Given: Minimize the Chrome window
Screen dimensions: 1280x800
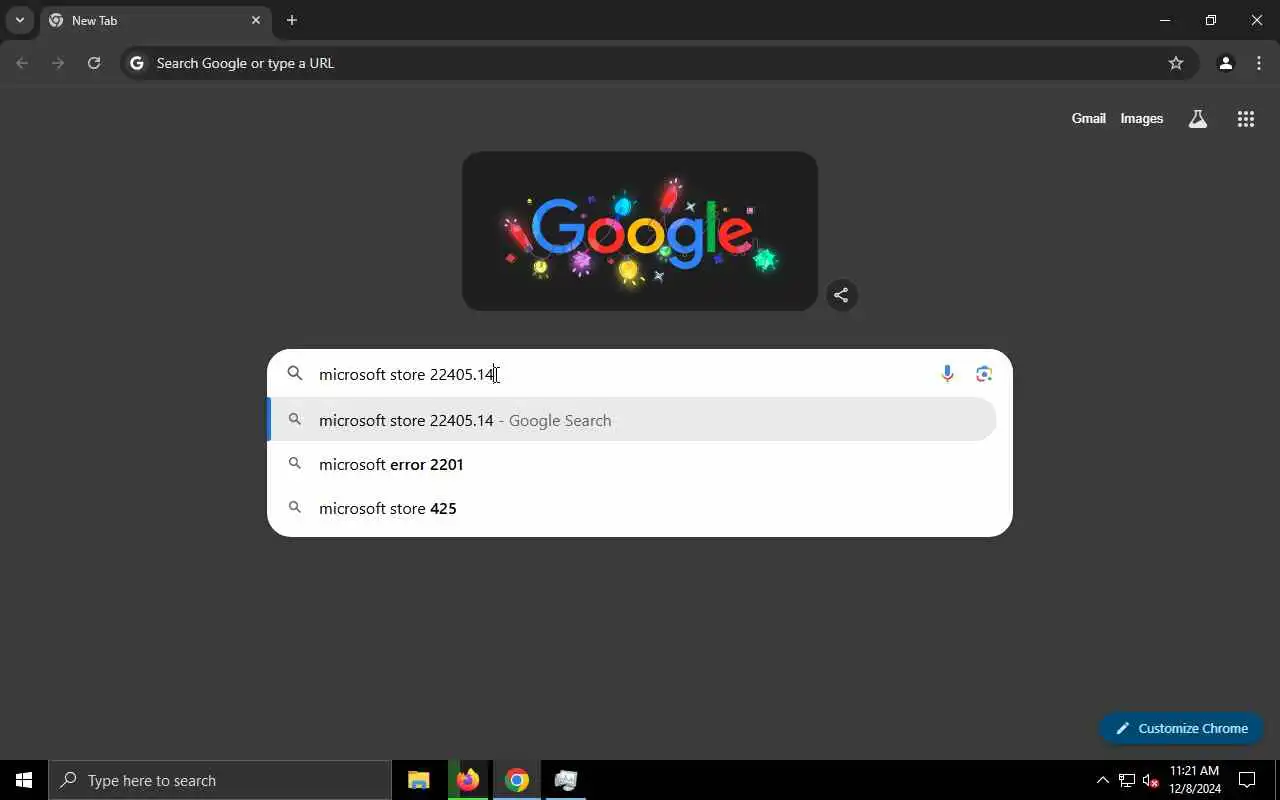Looking at the screenshot, I should coord(1165,20).
